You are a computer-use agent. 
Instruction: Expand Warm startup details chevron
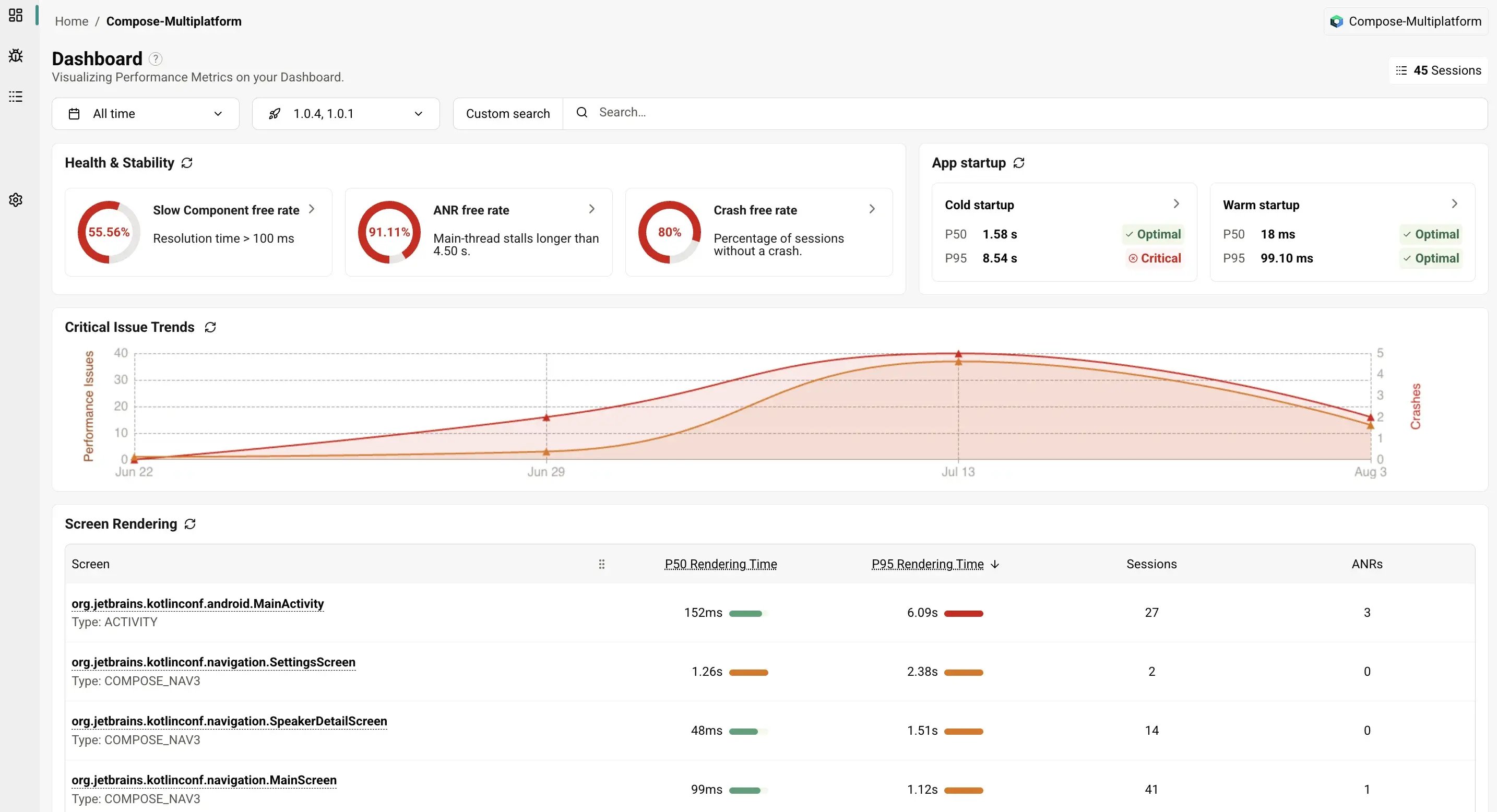[1455, 204]
